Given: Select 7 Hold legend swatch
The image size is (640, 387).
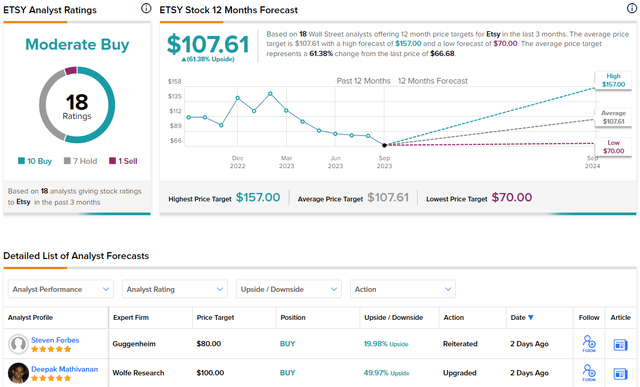Looking at the screenshot, I should pos(67,161).
